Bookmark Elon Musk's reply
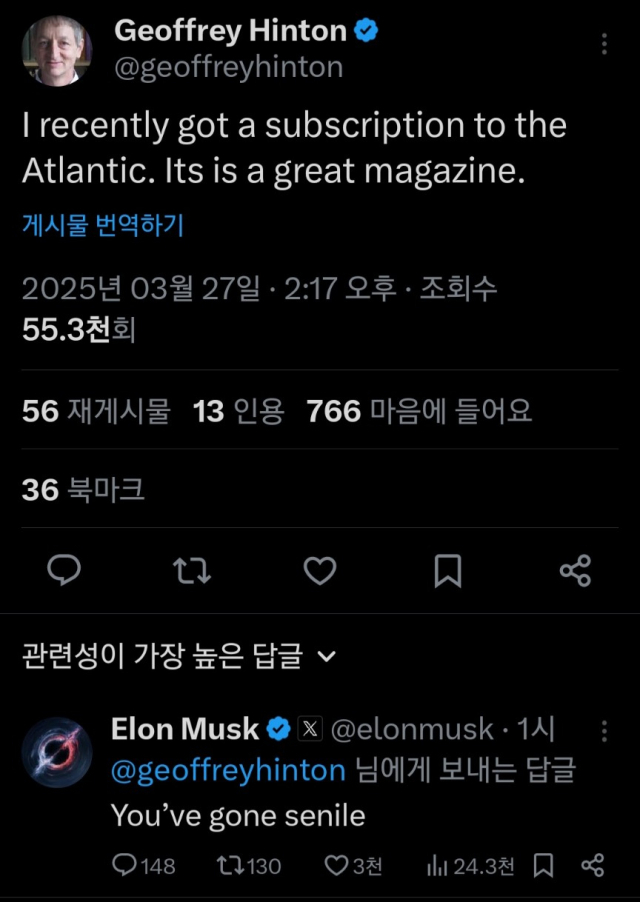The width and height of the screenshot is (640, 902). (x=545, y=864)
